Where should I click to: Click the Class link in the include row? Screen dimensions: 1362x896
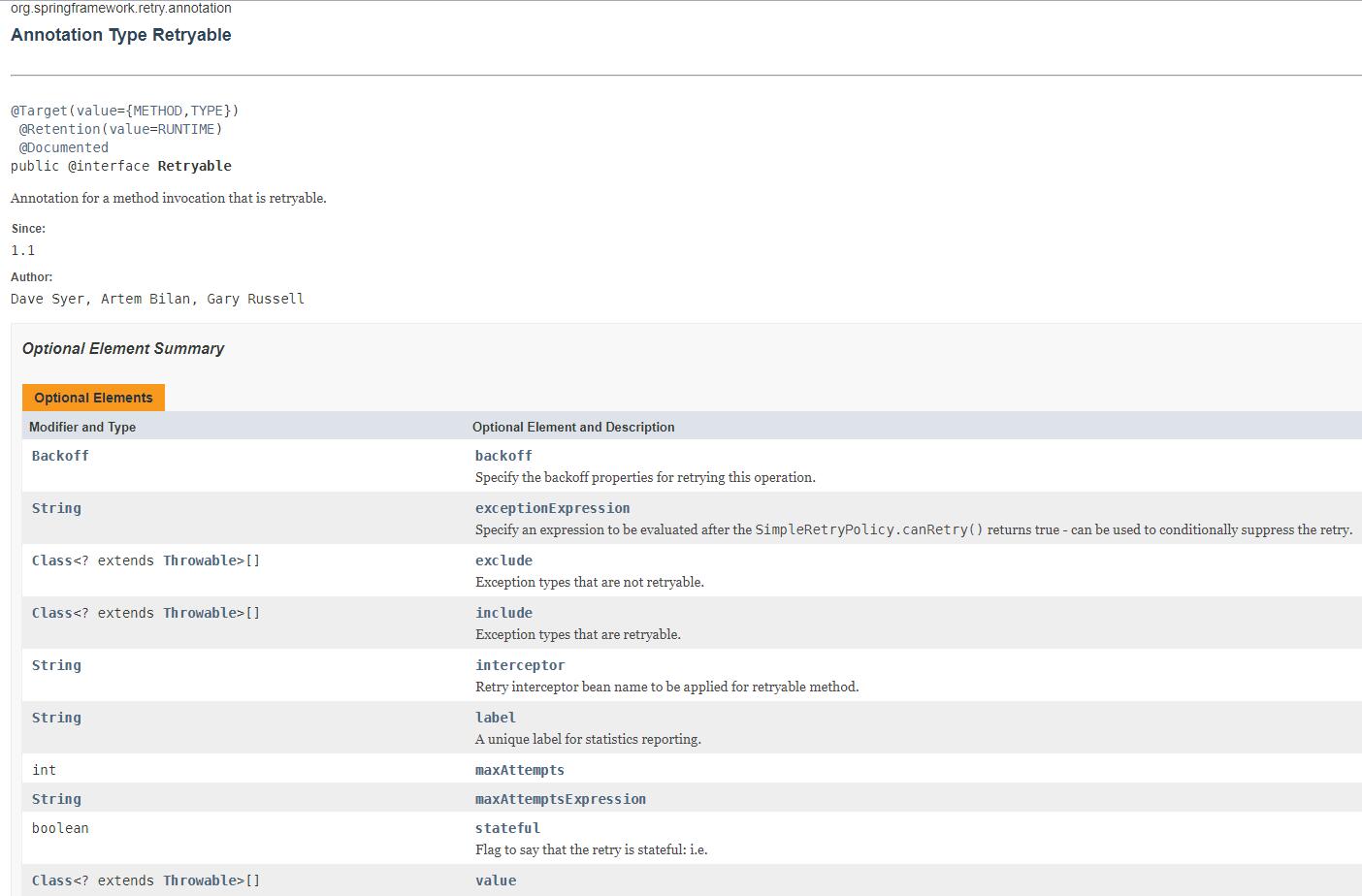pos(52,612)
